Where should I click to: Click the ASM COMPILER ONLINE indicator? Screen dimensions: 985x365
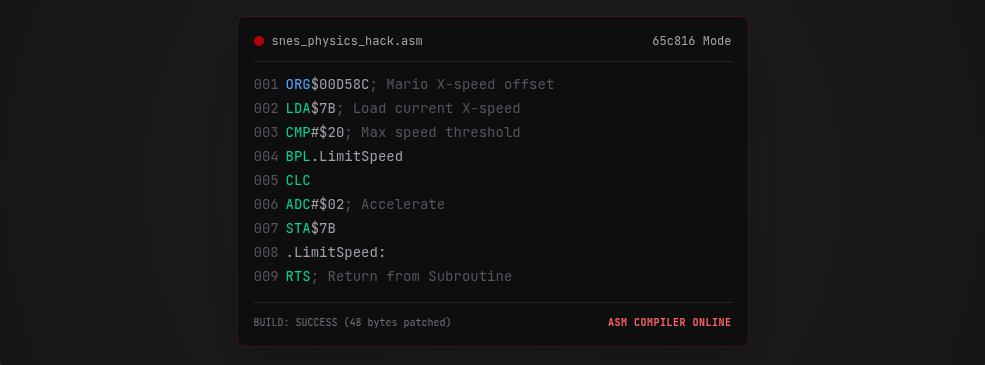(670, 322)
